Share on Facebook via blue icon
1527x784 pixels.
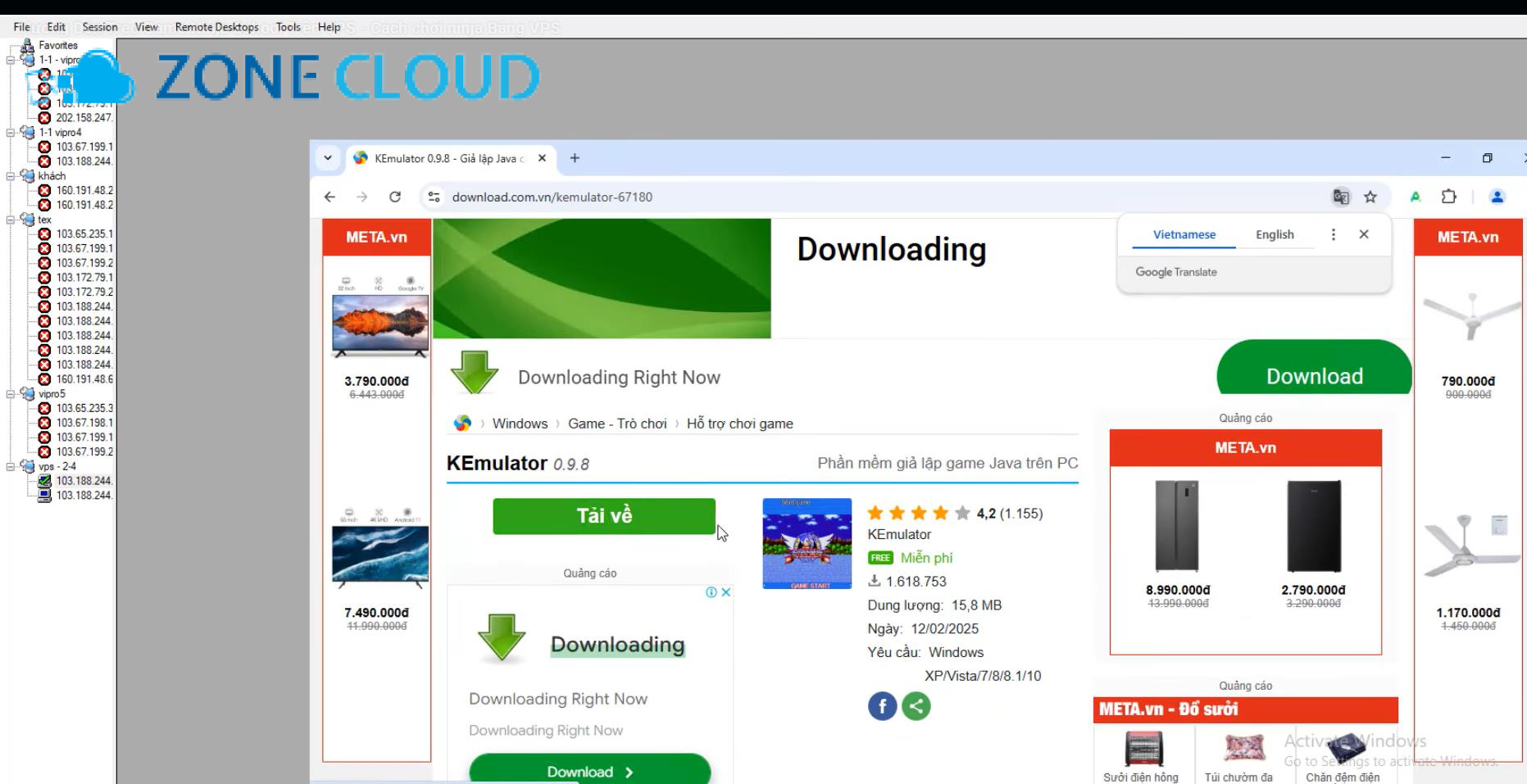pyautogui.click(x=882, y=706)
